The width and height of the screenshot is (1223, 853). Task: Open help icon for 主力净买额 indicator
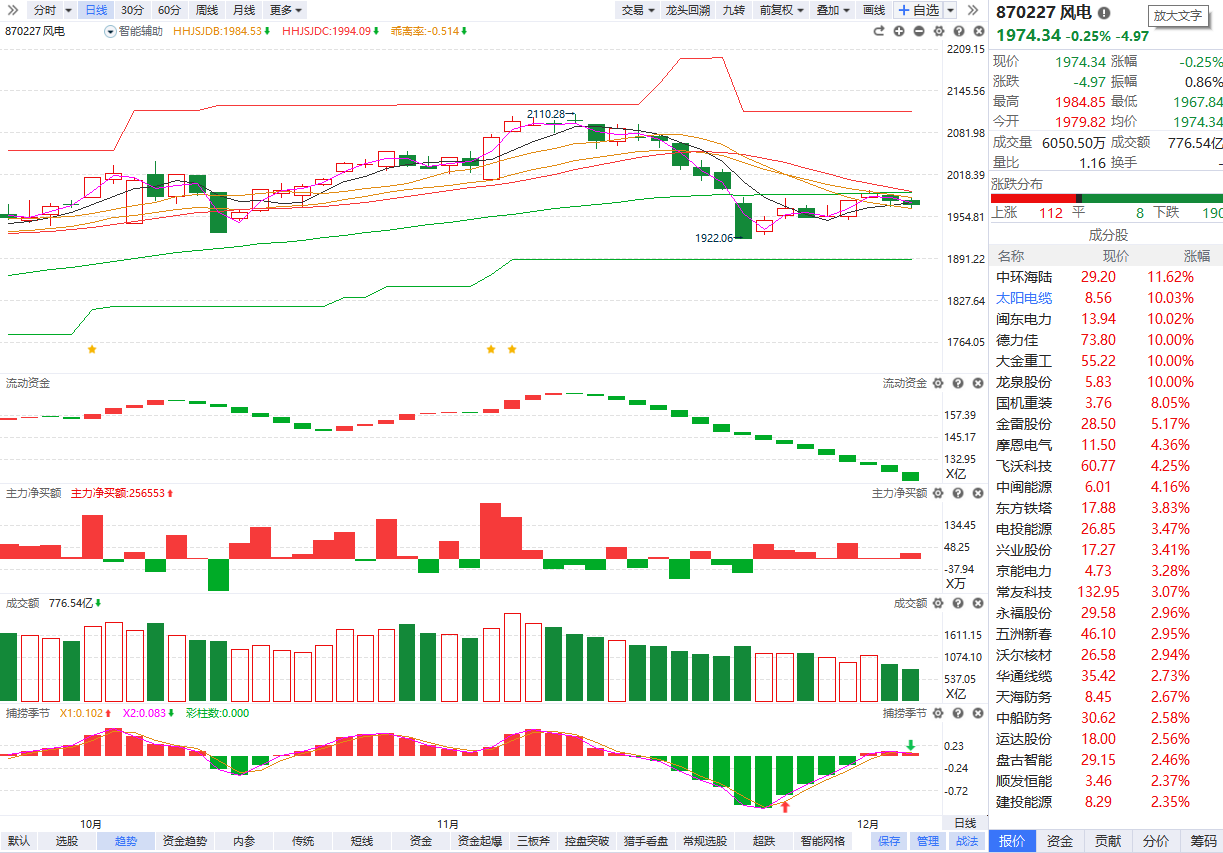[958, 493]
